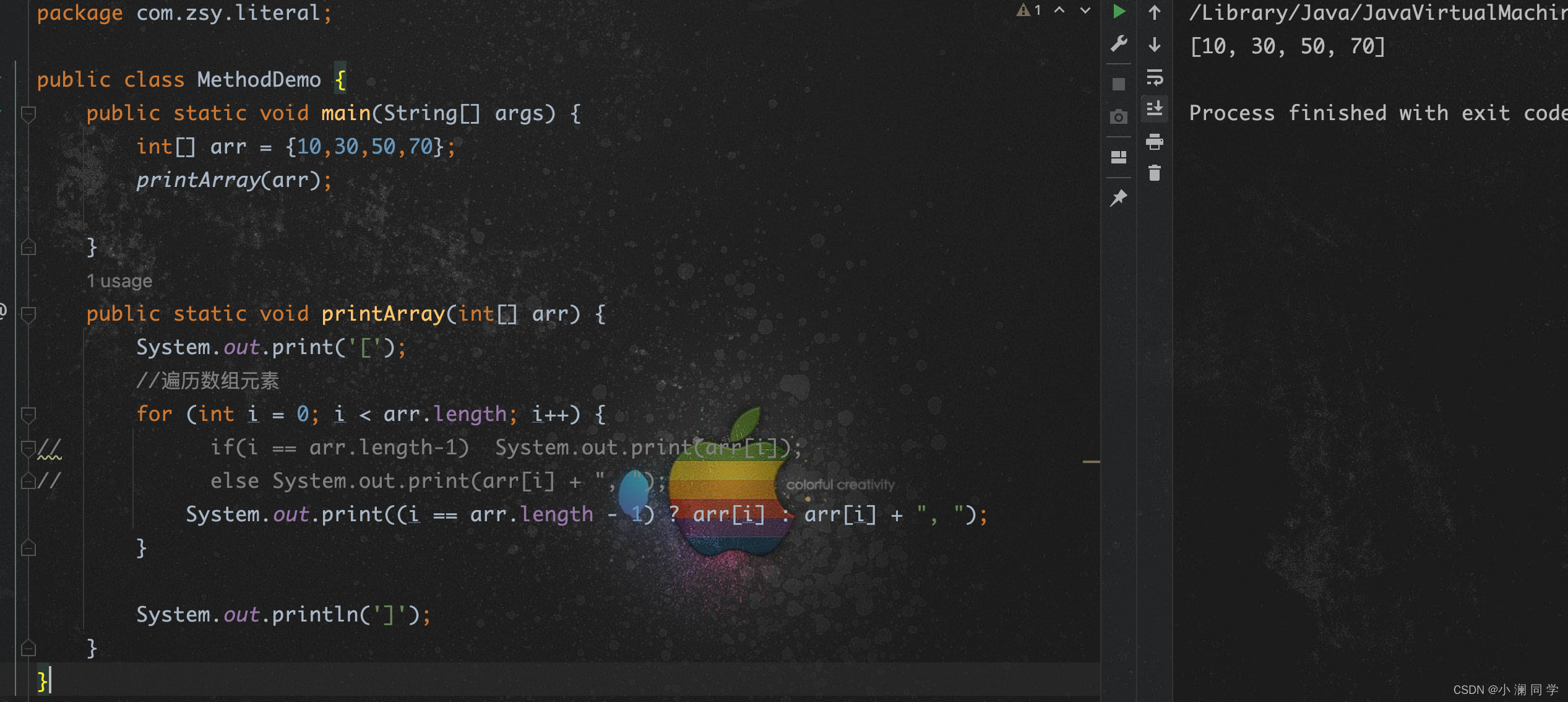Image resolution: width=1568 pixels, height=702 pixels.
Task: Click the MethodDemo class name
Action: (259, 80)
